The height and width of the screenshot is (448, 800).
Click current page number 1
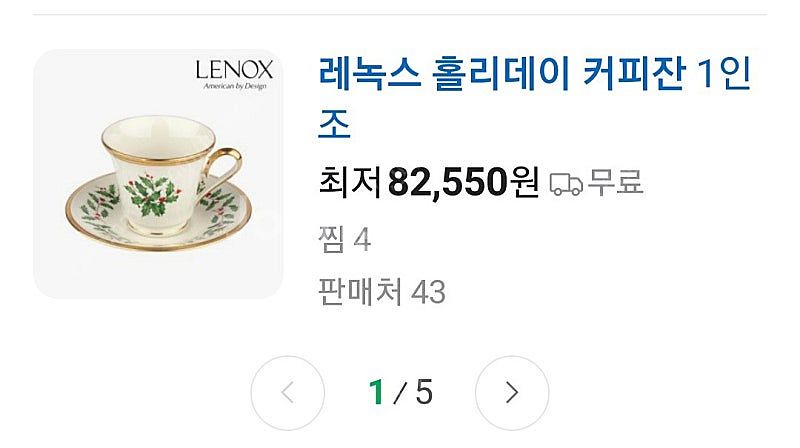point(377,392)
